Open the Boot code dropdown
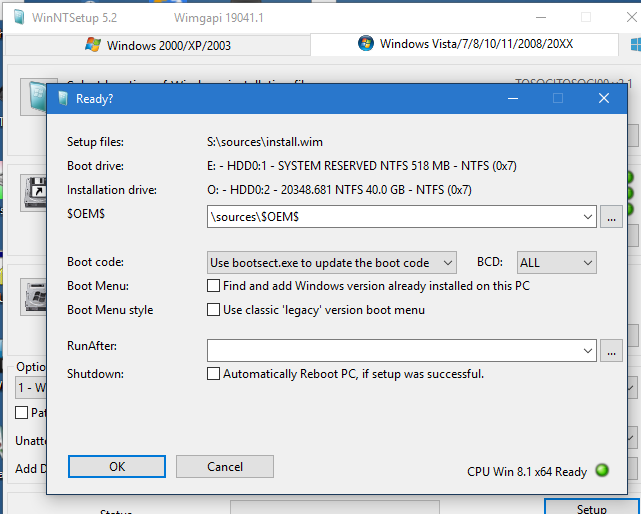 tap(332, 262)
